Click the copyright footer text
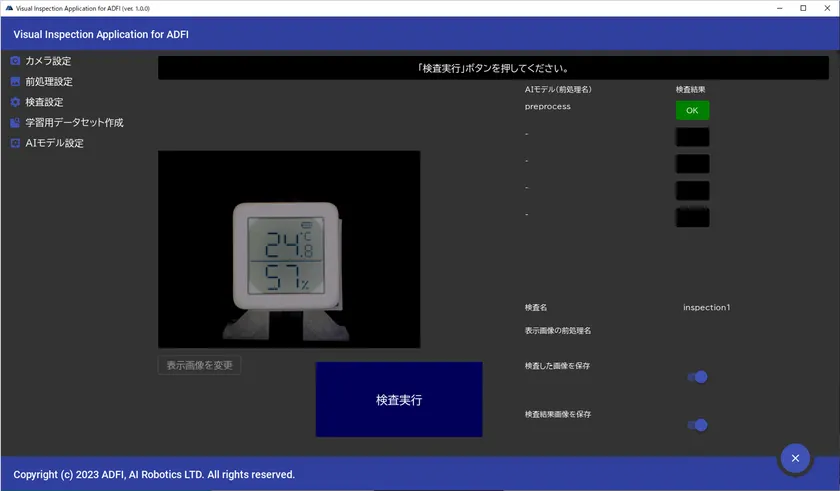840x491 pixels. pyautogui.click(x=154, y=474)
